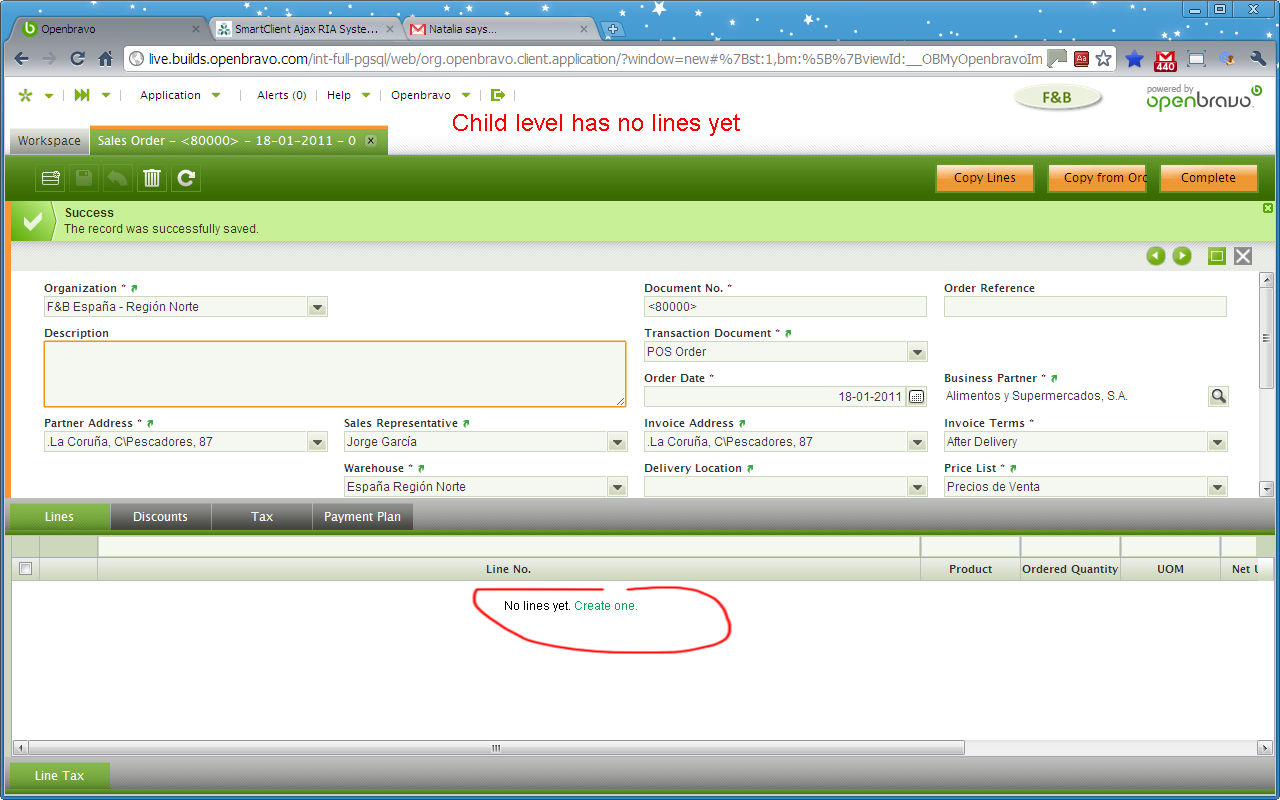This screenshot has height=800, width=1280.
Task: Click the Lines grid horizontal scrollbar
Action: pyautogui.click(x=496, y=748)
